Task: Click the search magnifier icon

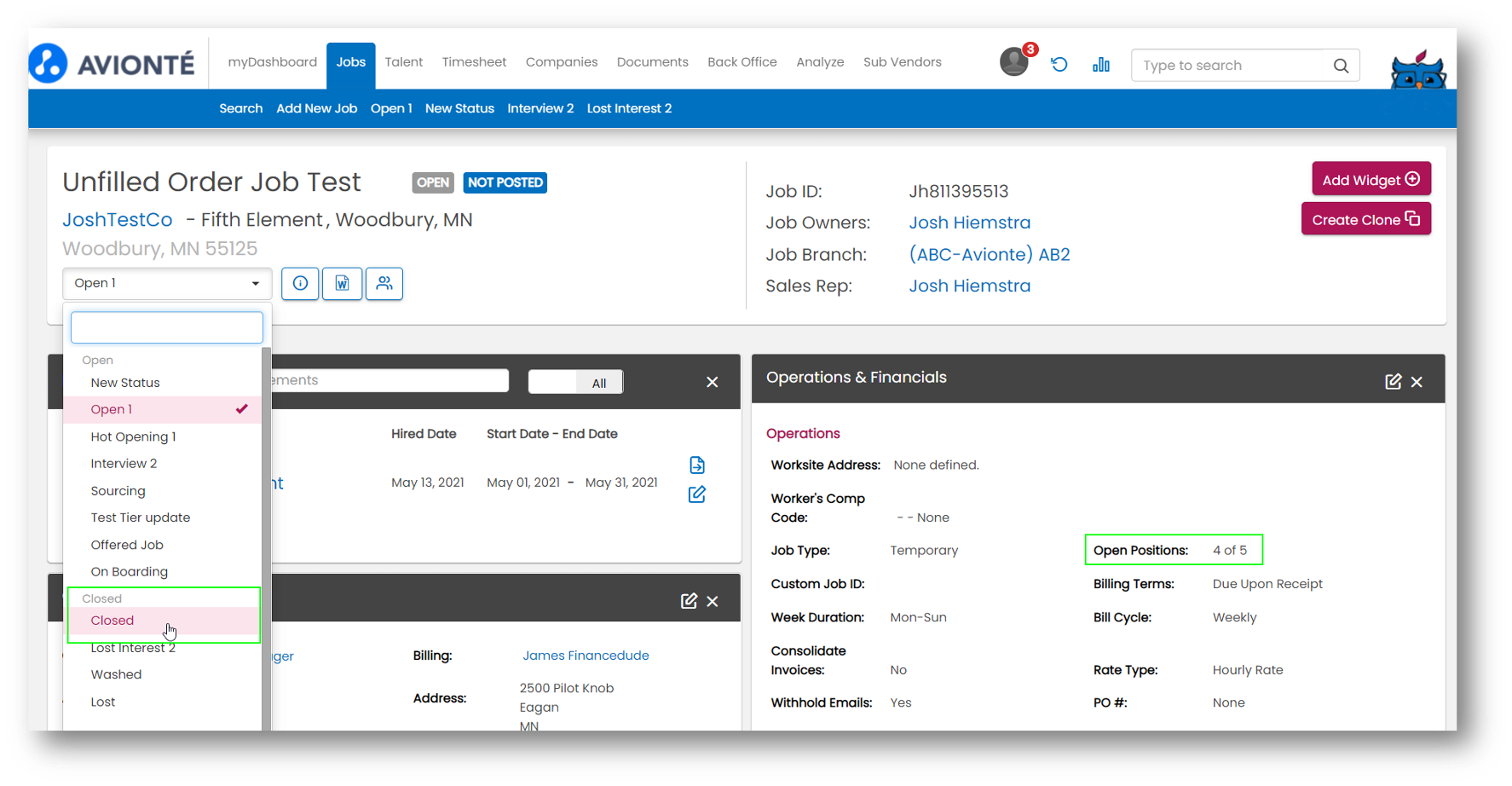Action: [x=1341, y=66]
